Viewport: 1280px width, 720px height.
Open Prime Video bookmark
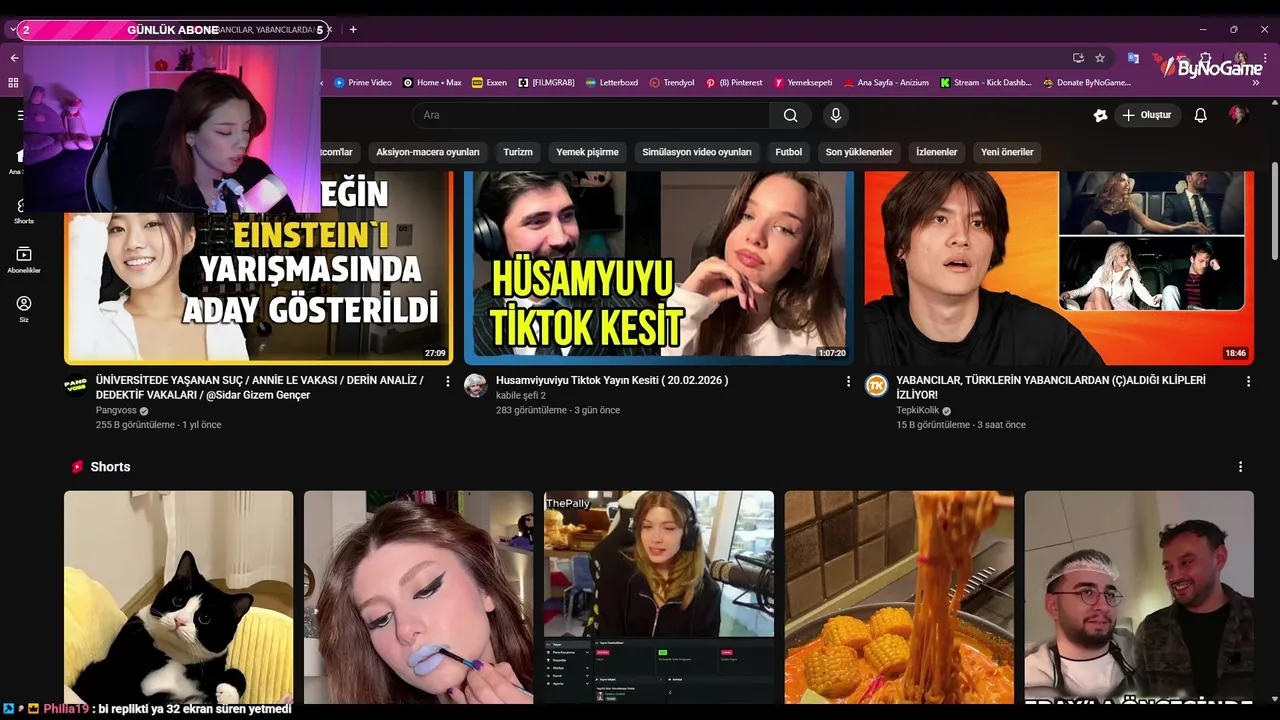click(x=362, y=83)
